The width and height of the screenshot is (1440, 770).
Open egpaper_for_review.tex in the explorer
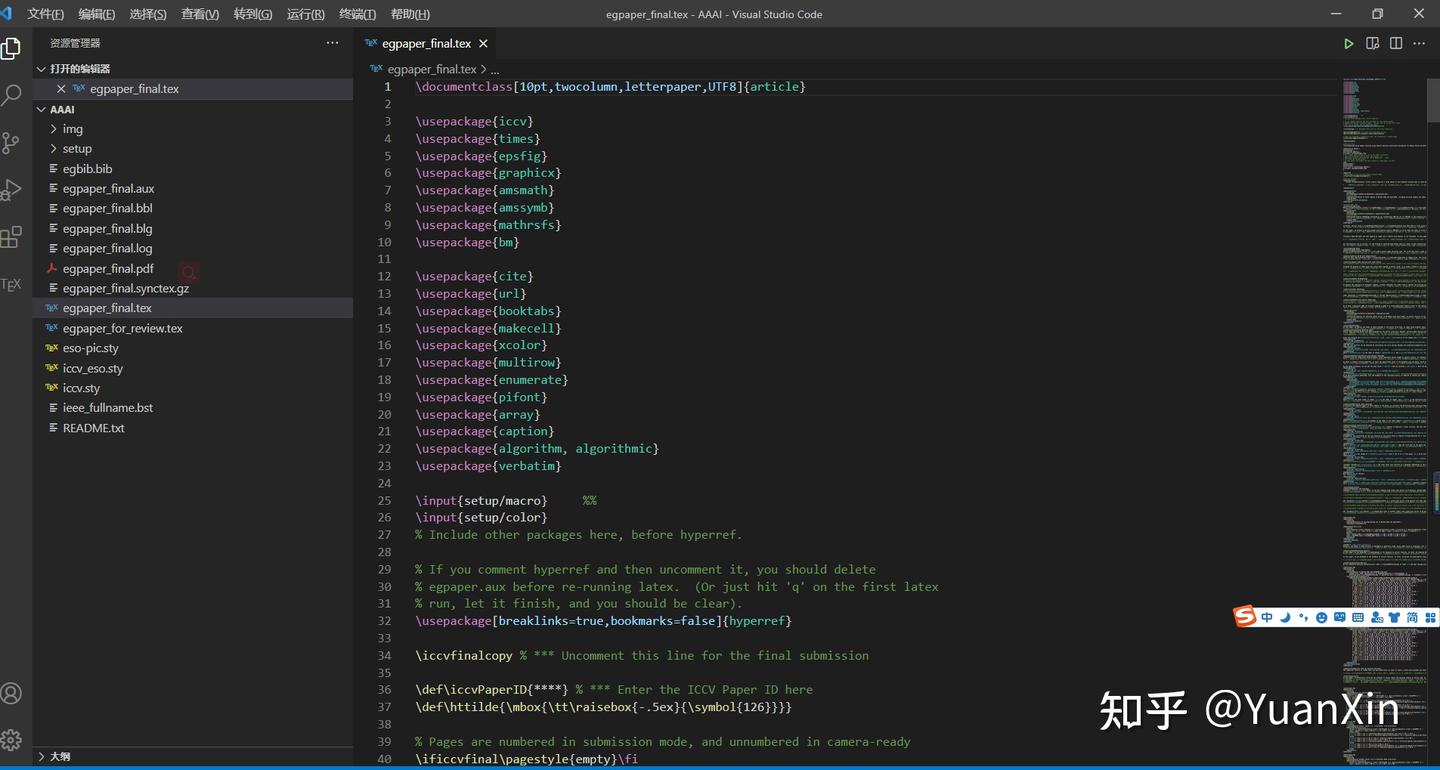pos(122,328)
